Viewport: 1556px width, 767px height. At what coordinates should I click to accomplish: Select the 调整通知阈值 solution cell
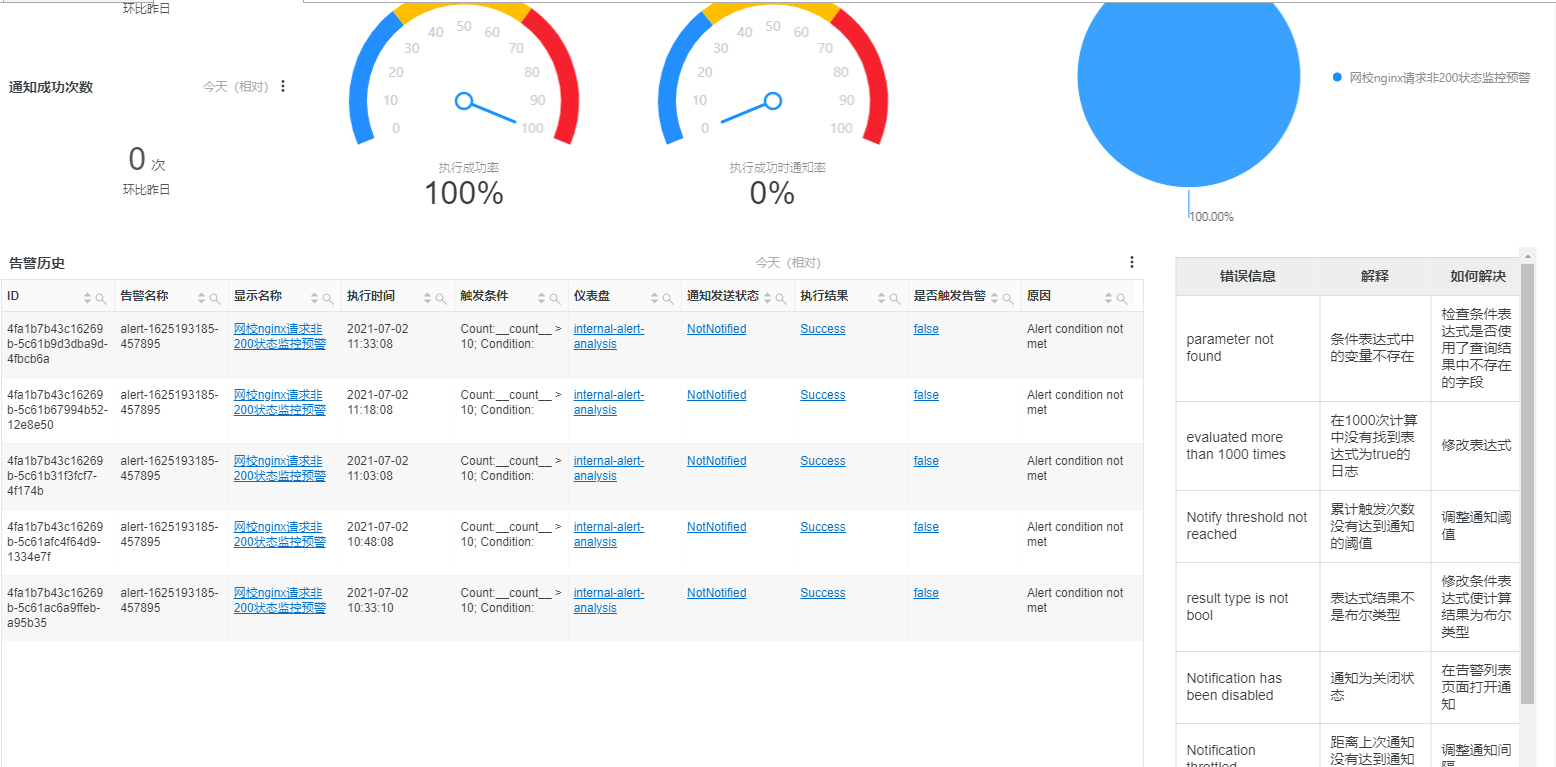[x=1476, y=526]
